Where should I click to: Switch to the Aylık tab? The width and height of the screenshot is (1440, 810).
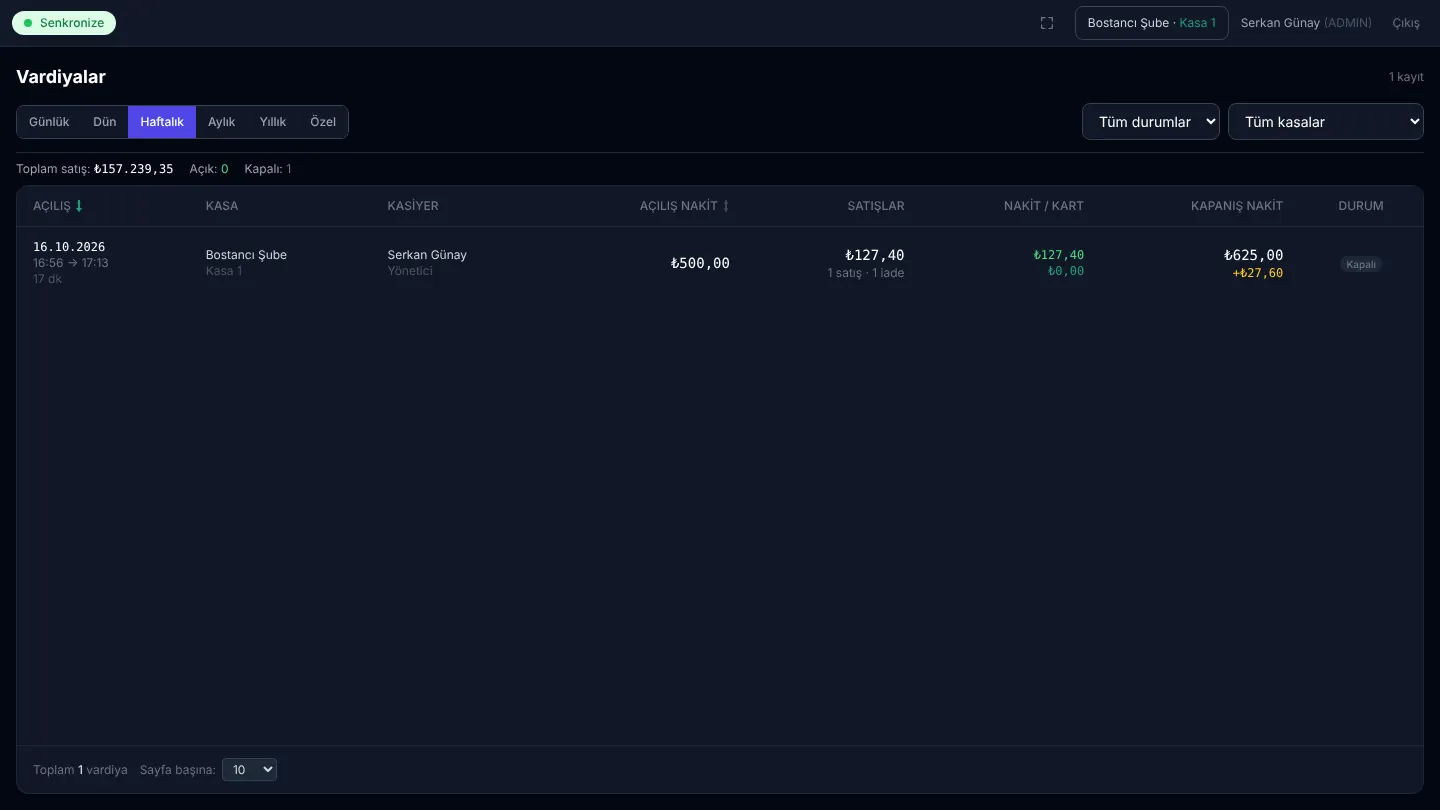pyautogui.click(x=222, y=122)
